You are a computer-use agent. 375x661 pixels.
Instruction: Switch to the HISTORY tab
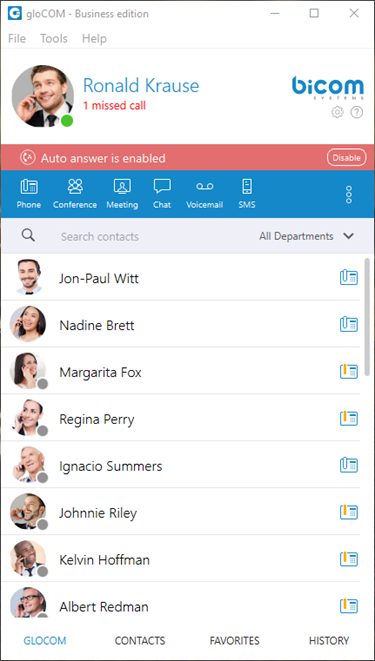pos(329,641)
